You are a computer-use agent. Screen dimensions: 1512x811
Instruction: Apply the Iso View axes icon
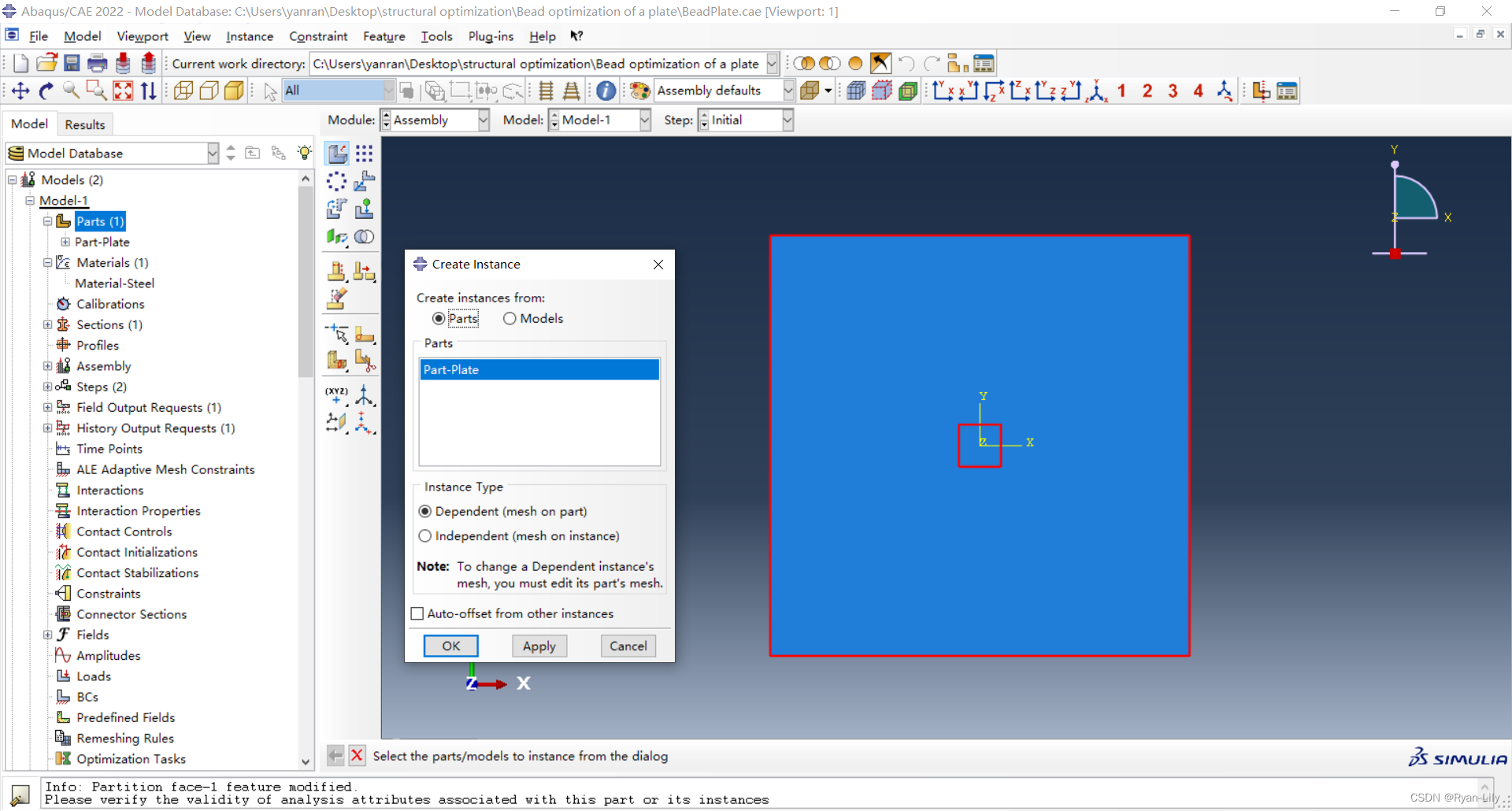coord(1096,91)
